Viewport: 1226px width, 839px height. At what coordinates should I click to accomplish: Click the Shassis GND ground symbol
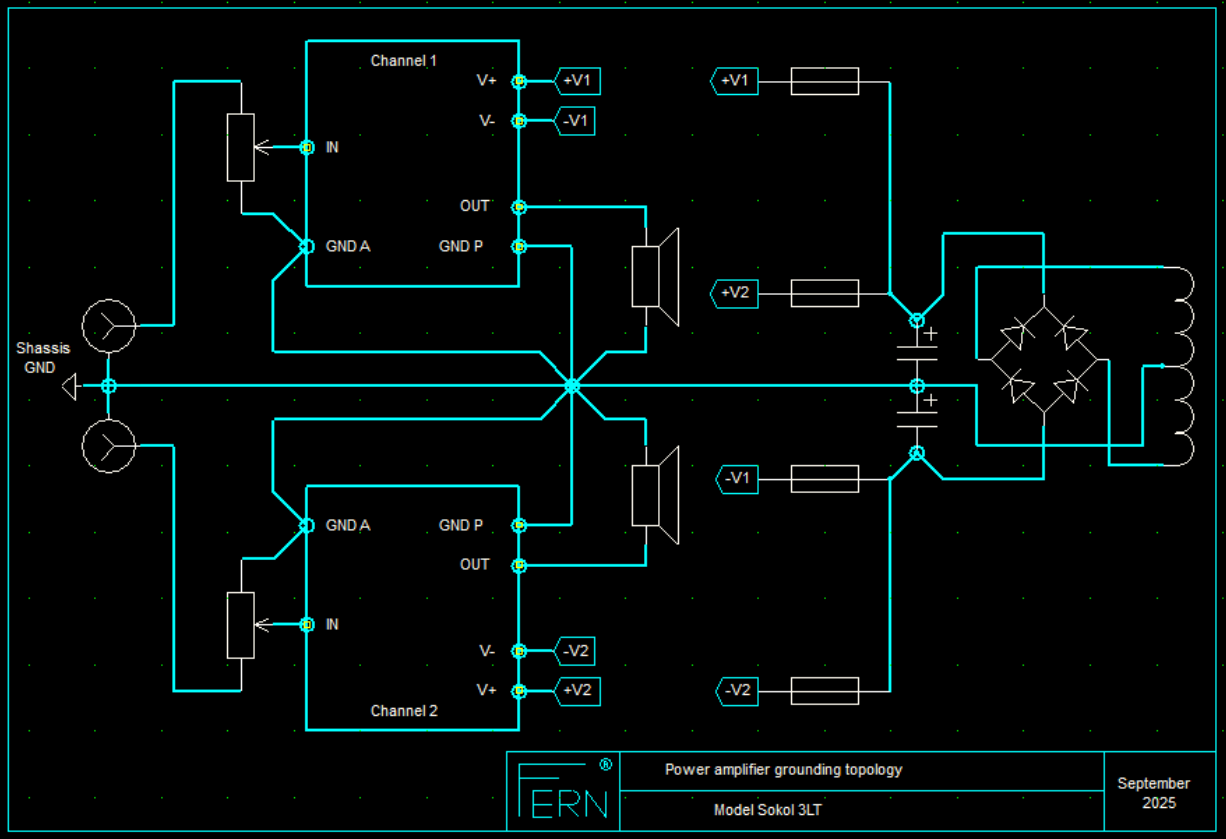[69, 386]
